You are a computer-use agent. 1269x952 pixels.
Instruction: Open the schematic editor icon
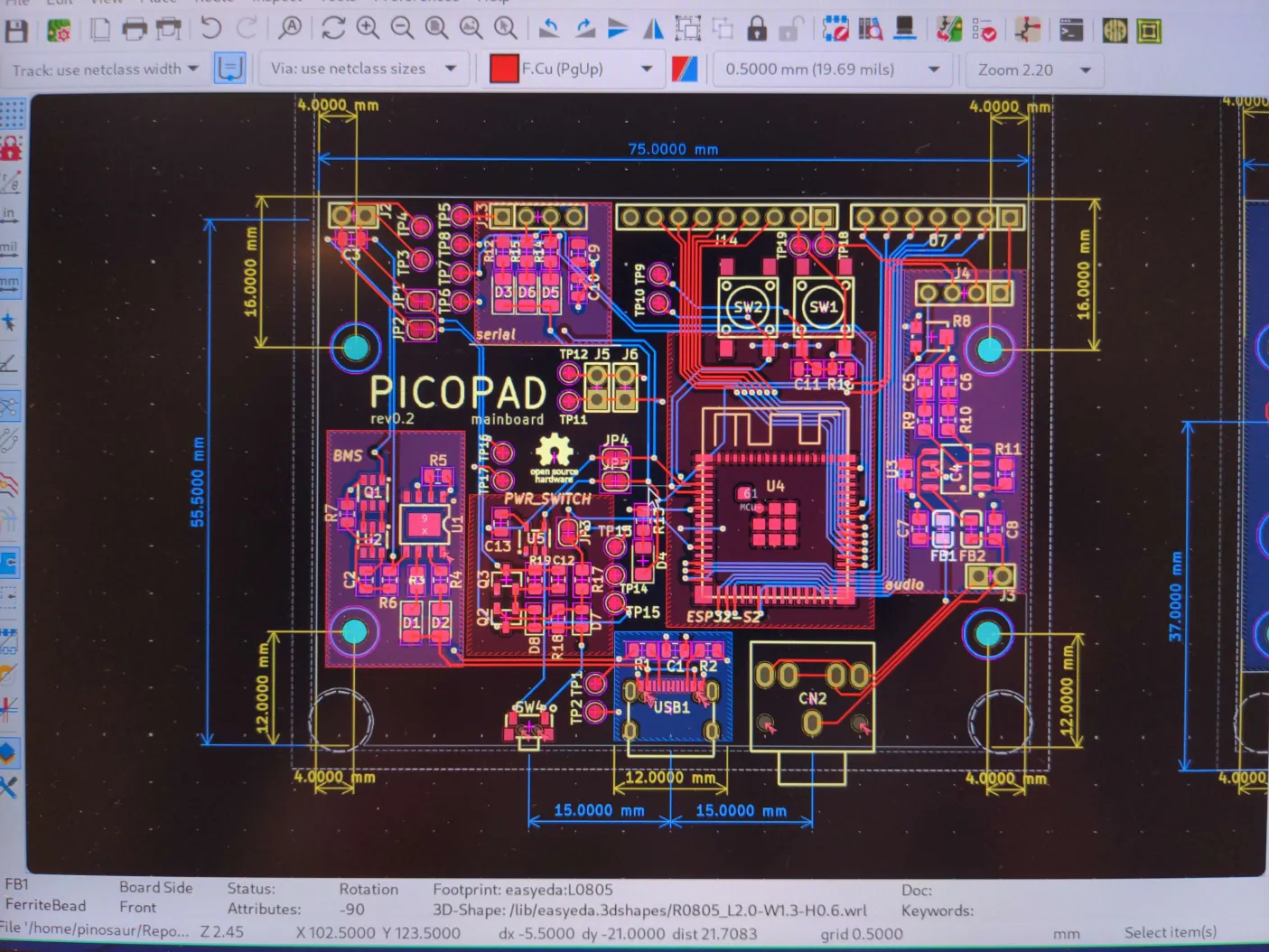[1027, 31]
